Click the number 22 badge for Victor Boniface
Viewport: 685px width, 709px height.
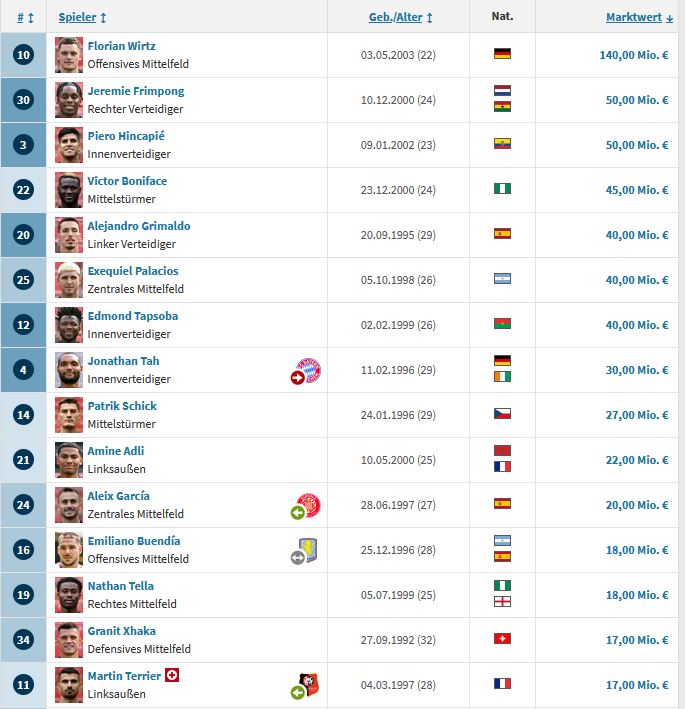[24, 189]
